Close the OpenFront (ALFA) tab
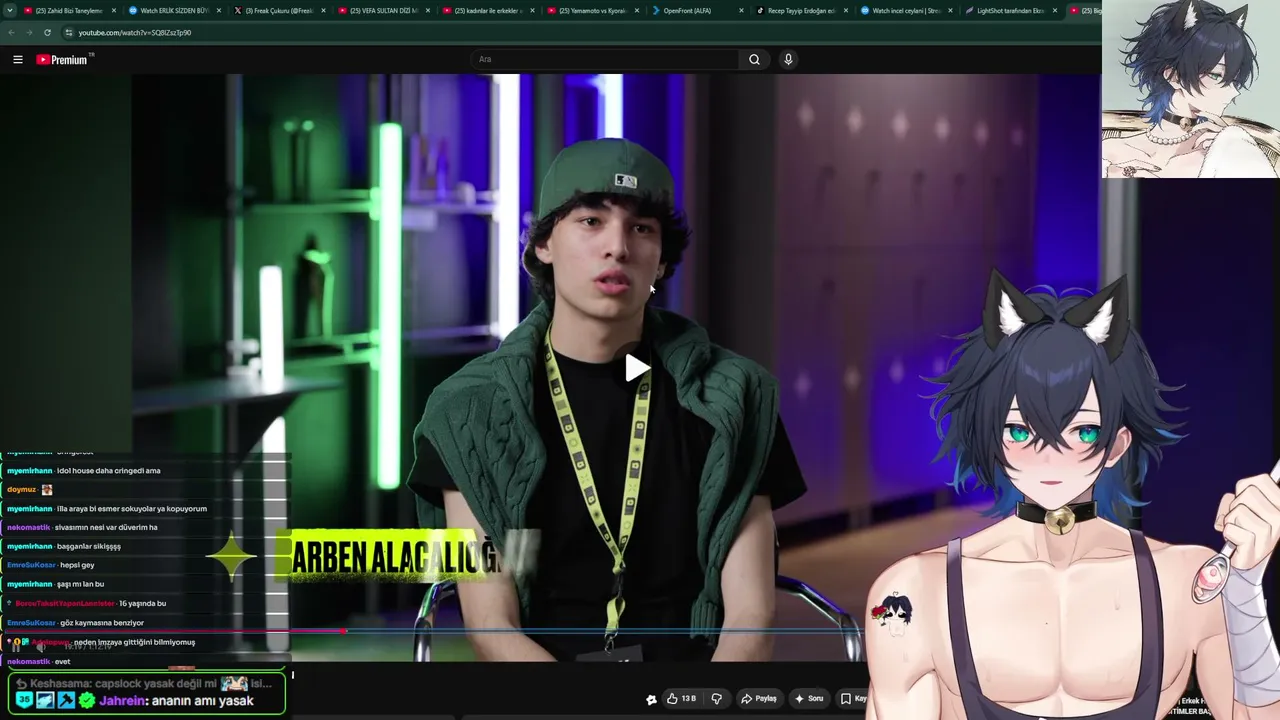This screenshot has width=1280, height=720. pyautogui.click(x=741, y=11)
